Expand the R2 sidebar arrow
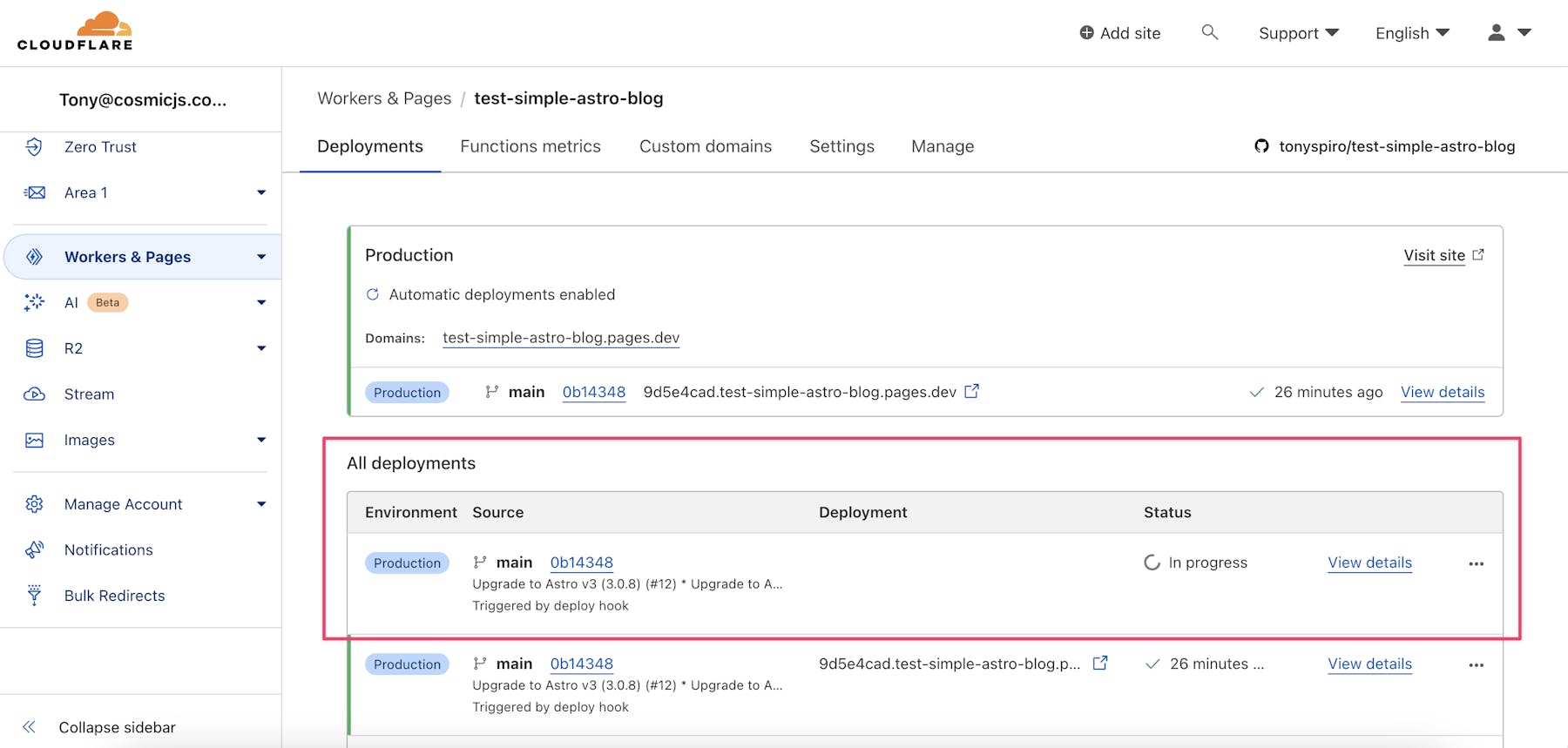This screenshot has height=748, width=1568. point(261,348)
